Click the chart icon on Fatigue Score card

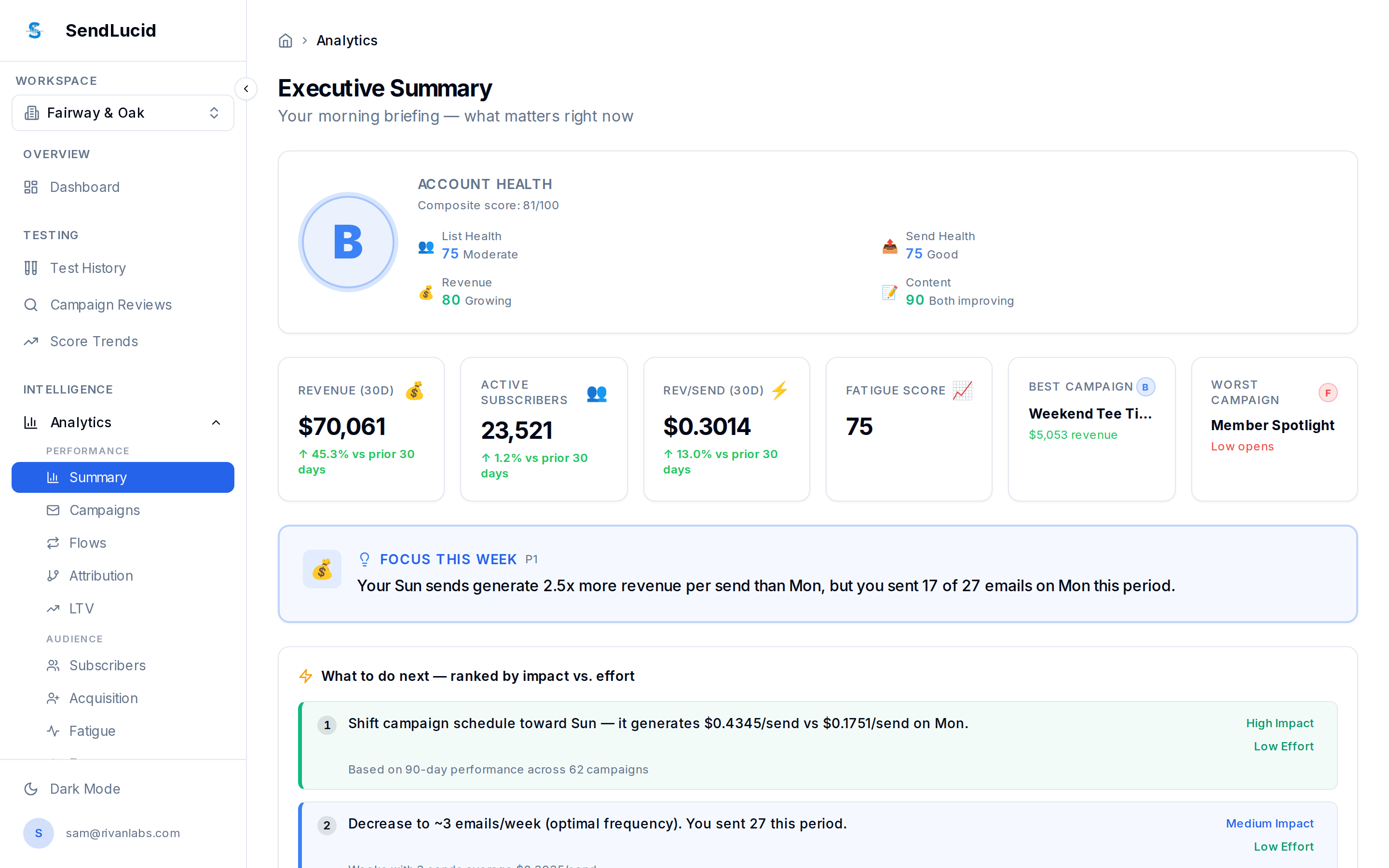click(963, 391)
